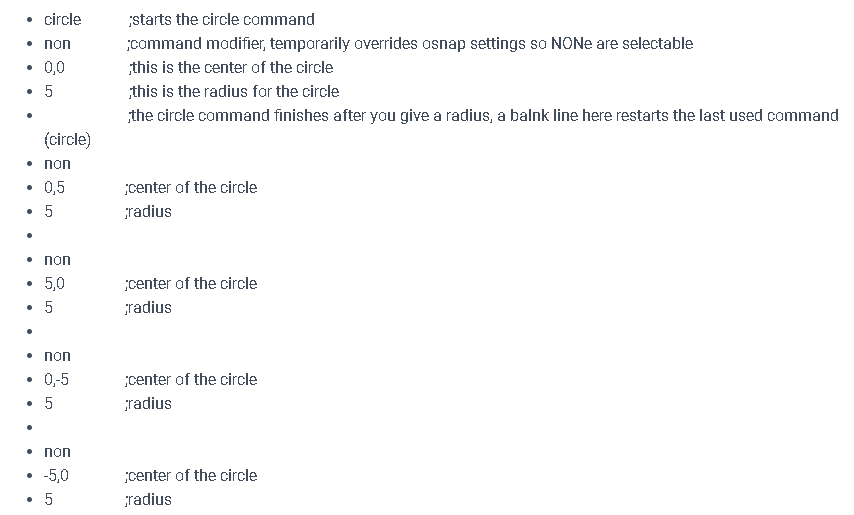
Task: Click the ';the circle command finishes' comment line
Action: pyautogui.click(x=484, y=115)
